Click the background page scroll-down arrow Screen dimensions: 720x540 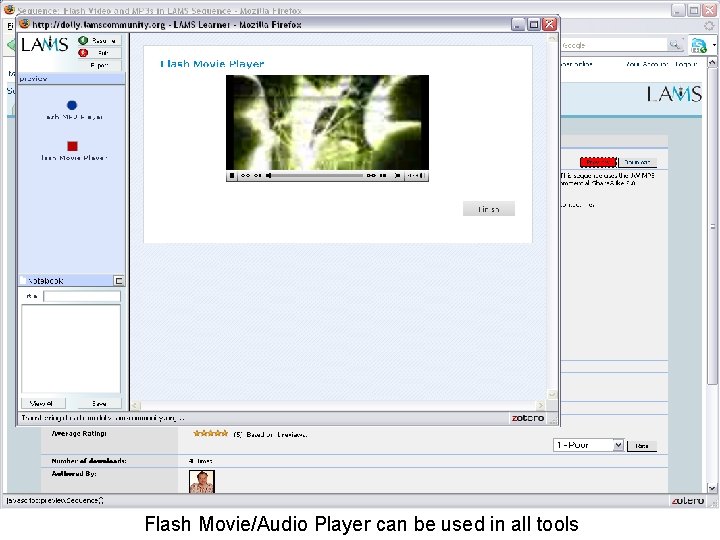[712, 488]
